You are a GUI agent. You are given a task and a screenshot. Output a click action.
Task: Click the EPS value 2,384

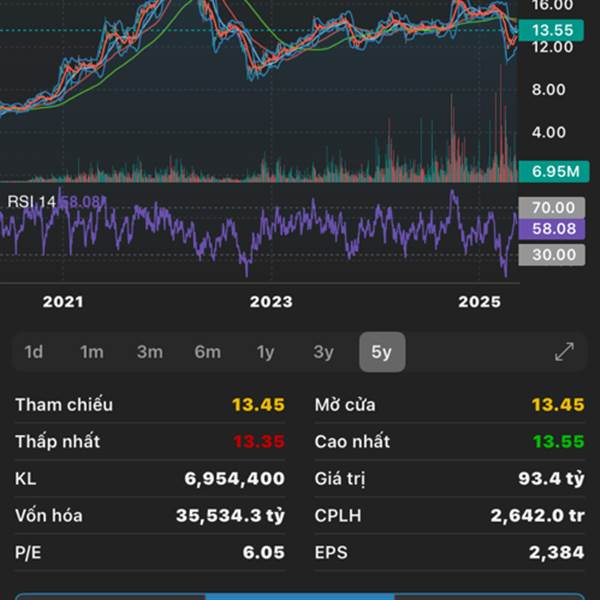tap(557, 553)
